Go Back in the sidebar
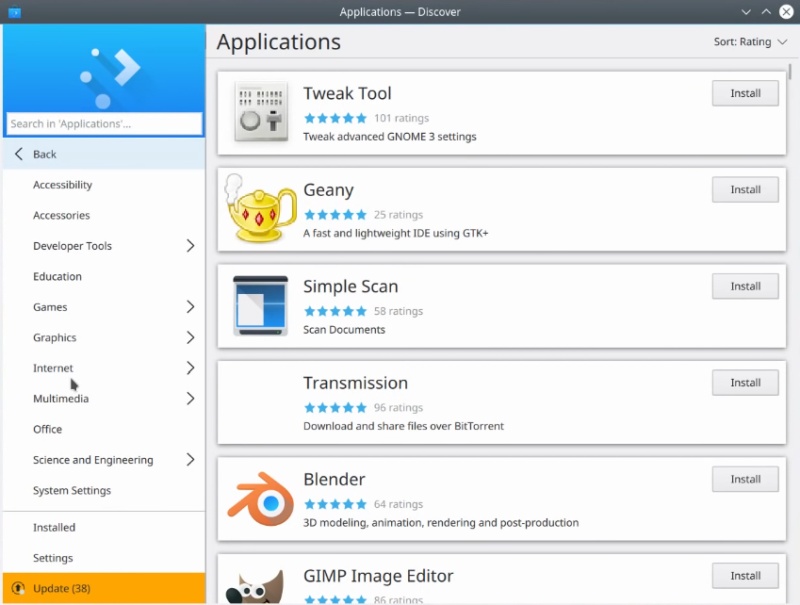The image size is (800, 605). coord(104,154)
